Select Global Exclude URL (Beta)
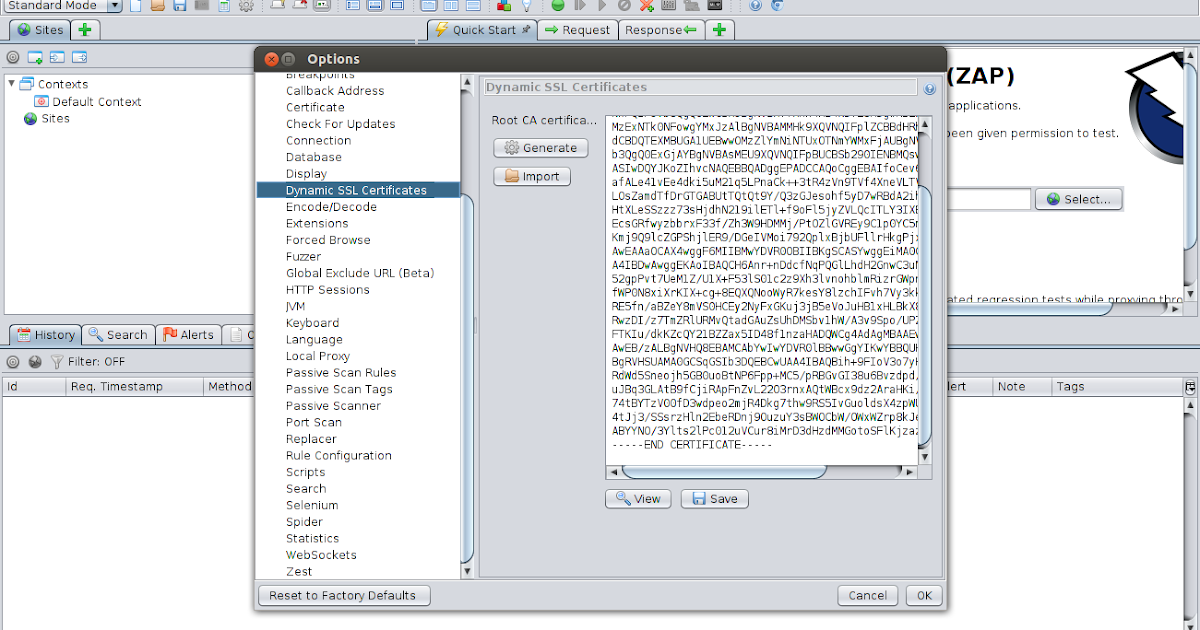The image size is (1200, 630). [360, 273]
